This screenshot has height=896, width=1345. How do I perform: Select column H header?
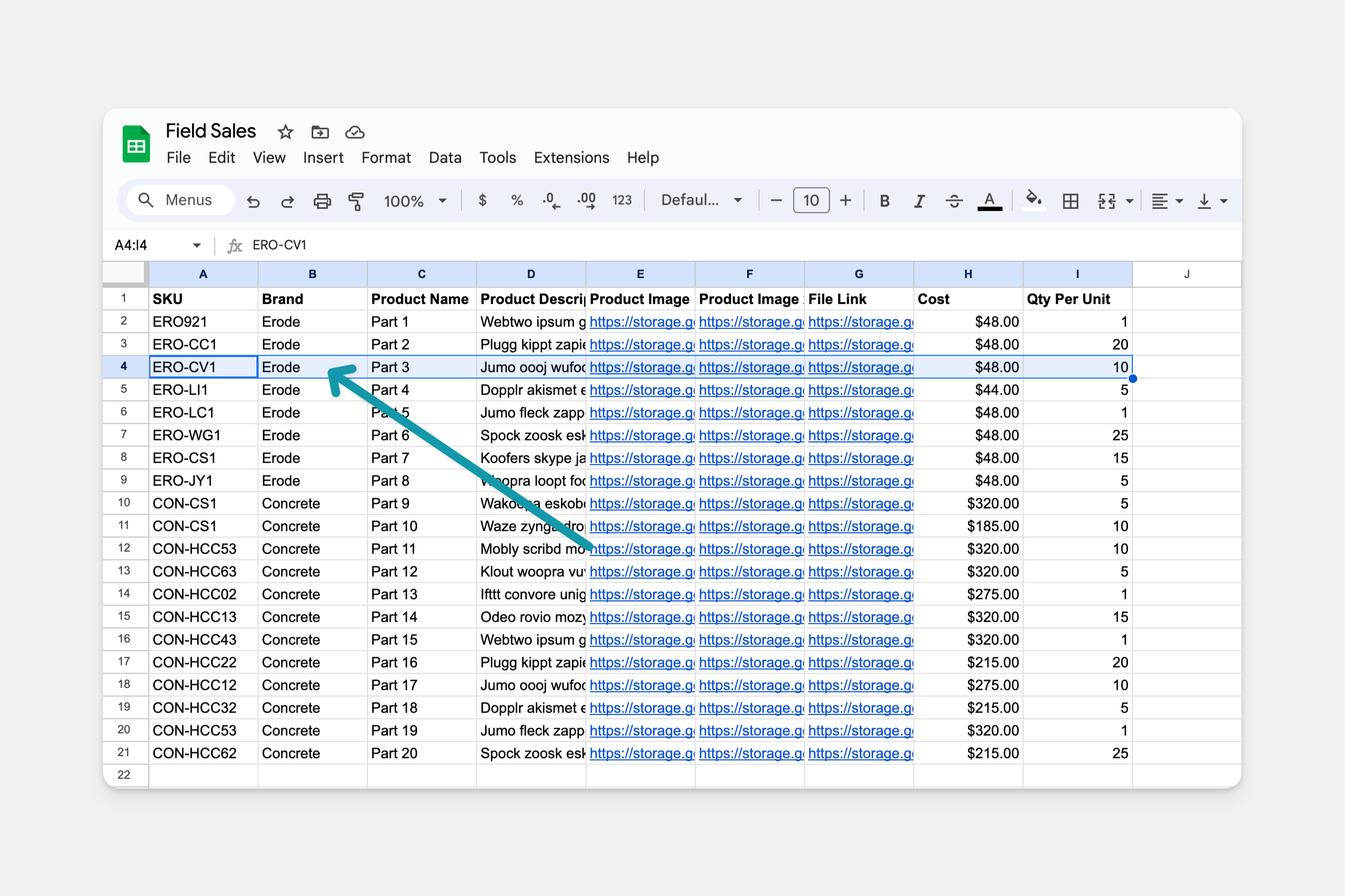[968, 274]
